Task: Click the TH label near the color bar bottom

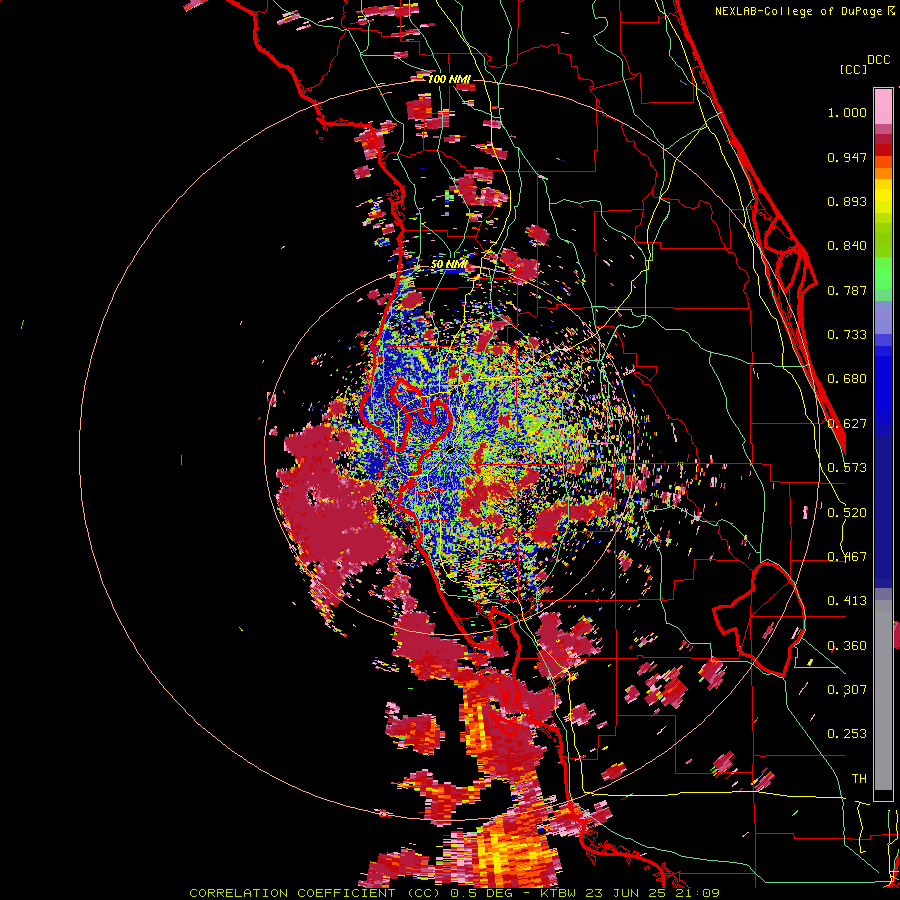Action: [x=859, y=779]
